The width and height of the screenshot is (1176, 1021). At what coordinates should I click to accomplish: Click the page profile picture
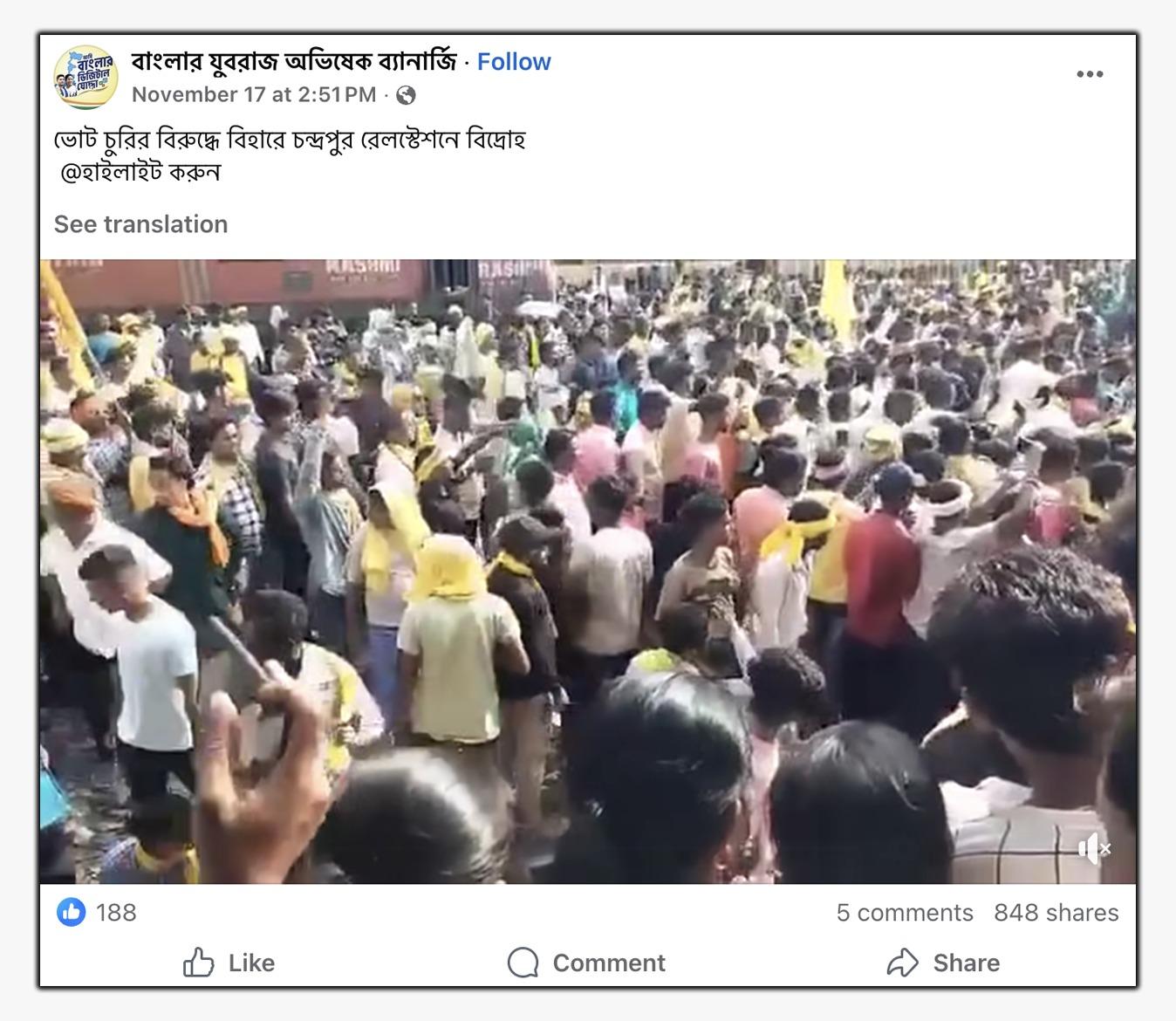point(85,77)
